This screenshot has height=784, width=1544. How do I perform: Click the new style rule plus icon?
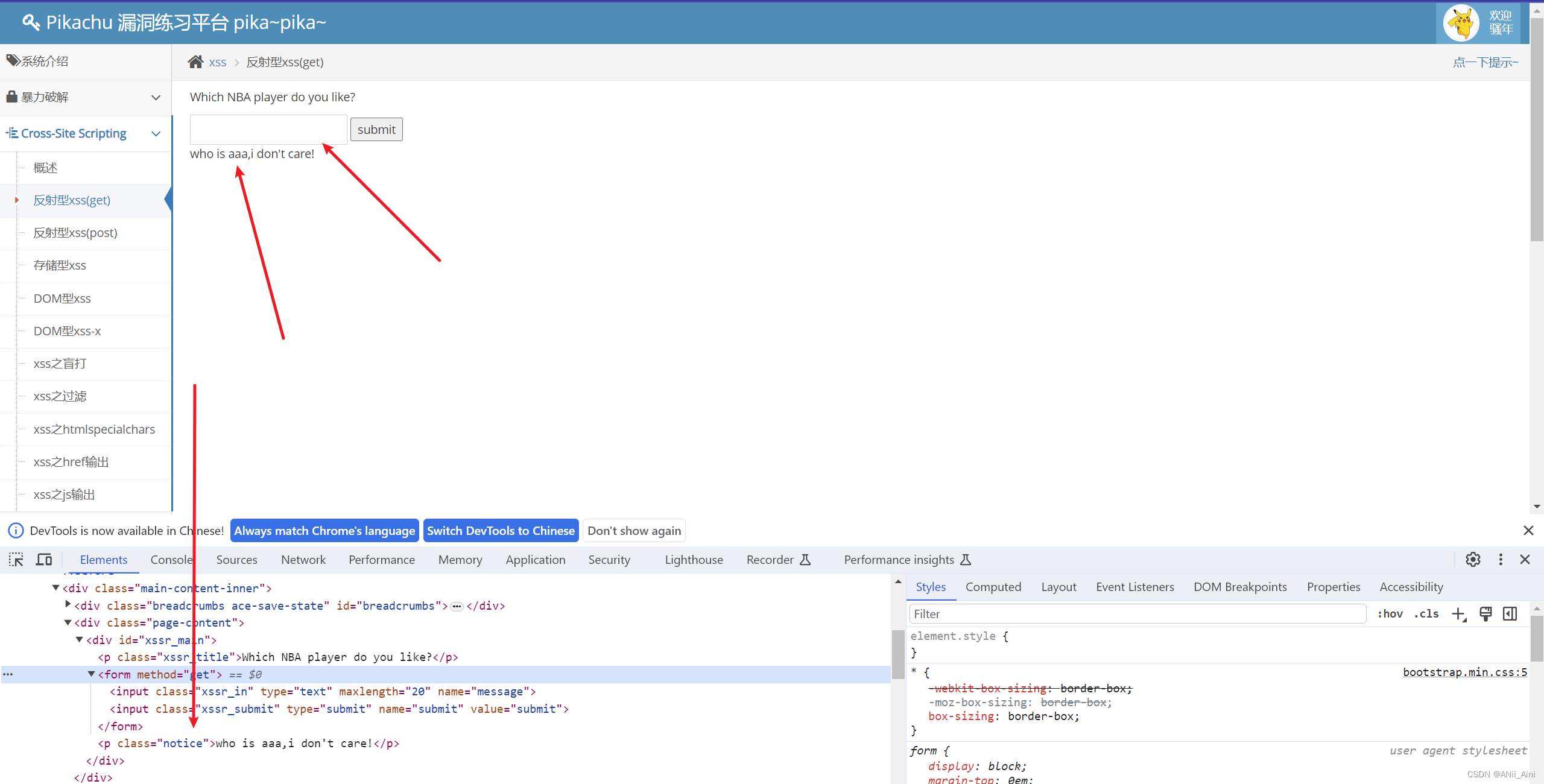[1458, 614]
